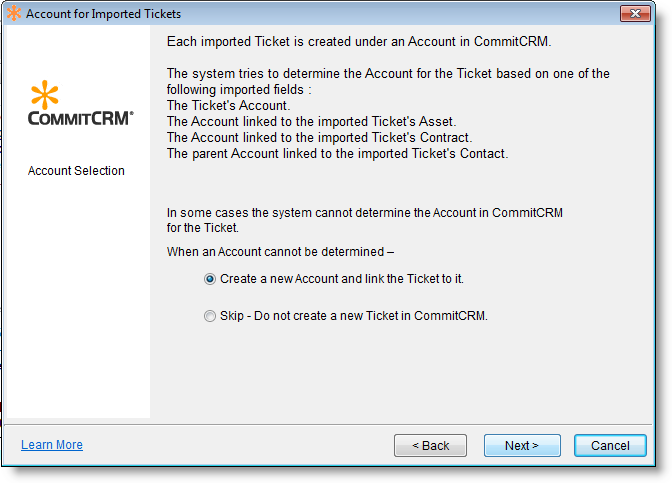Click the line mentioning the imported Ticket's Contact
Image resolution: width=672 pixels, height=483 pixels.
pos(337,153)
